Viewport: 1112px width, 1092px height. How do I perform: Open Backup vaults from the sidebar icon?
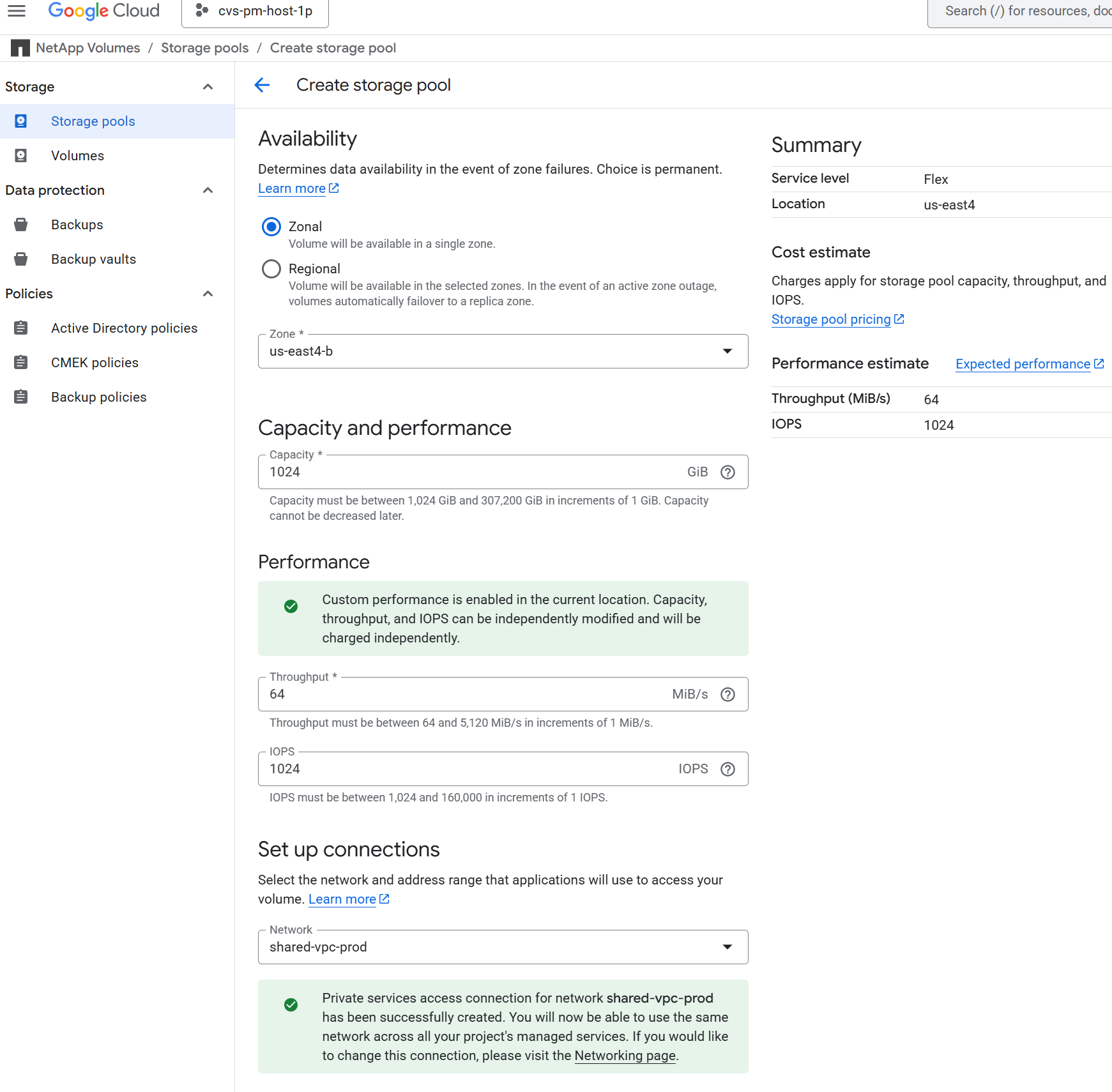(20, 259)
